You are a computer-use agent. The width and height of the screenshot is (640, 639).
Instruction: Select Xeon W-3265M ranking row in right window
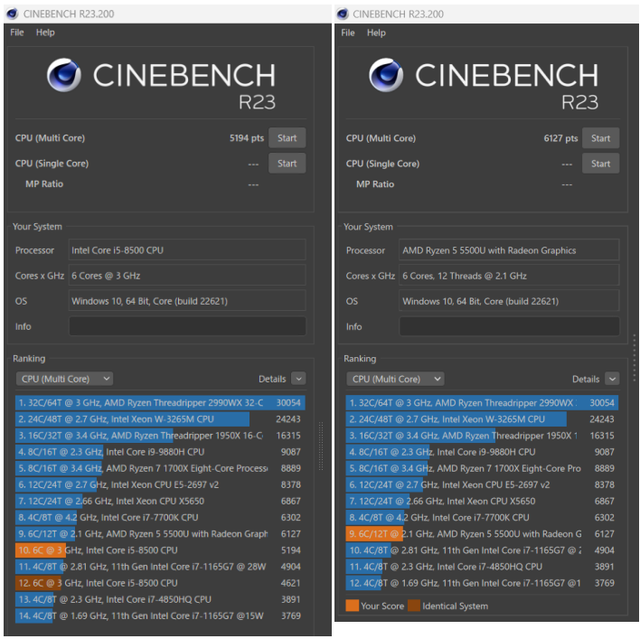(x=482, y=419)
